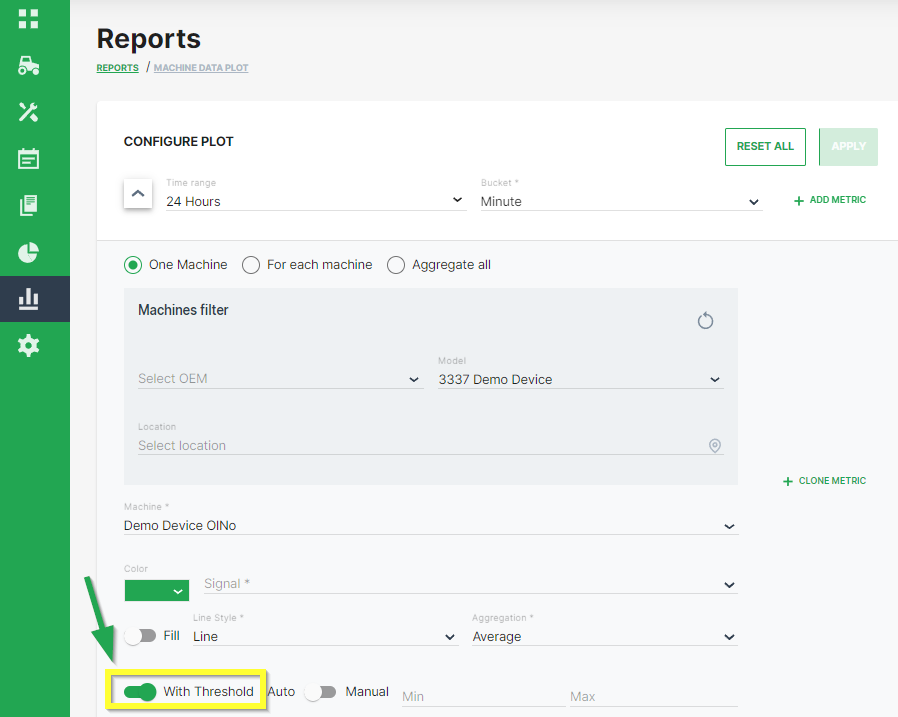Open the pie chart icon in sidebar
The width and height of the screenshot is (898, 717).
tap(28, 251)
